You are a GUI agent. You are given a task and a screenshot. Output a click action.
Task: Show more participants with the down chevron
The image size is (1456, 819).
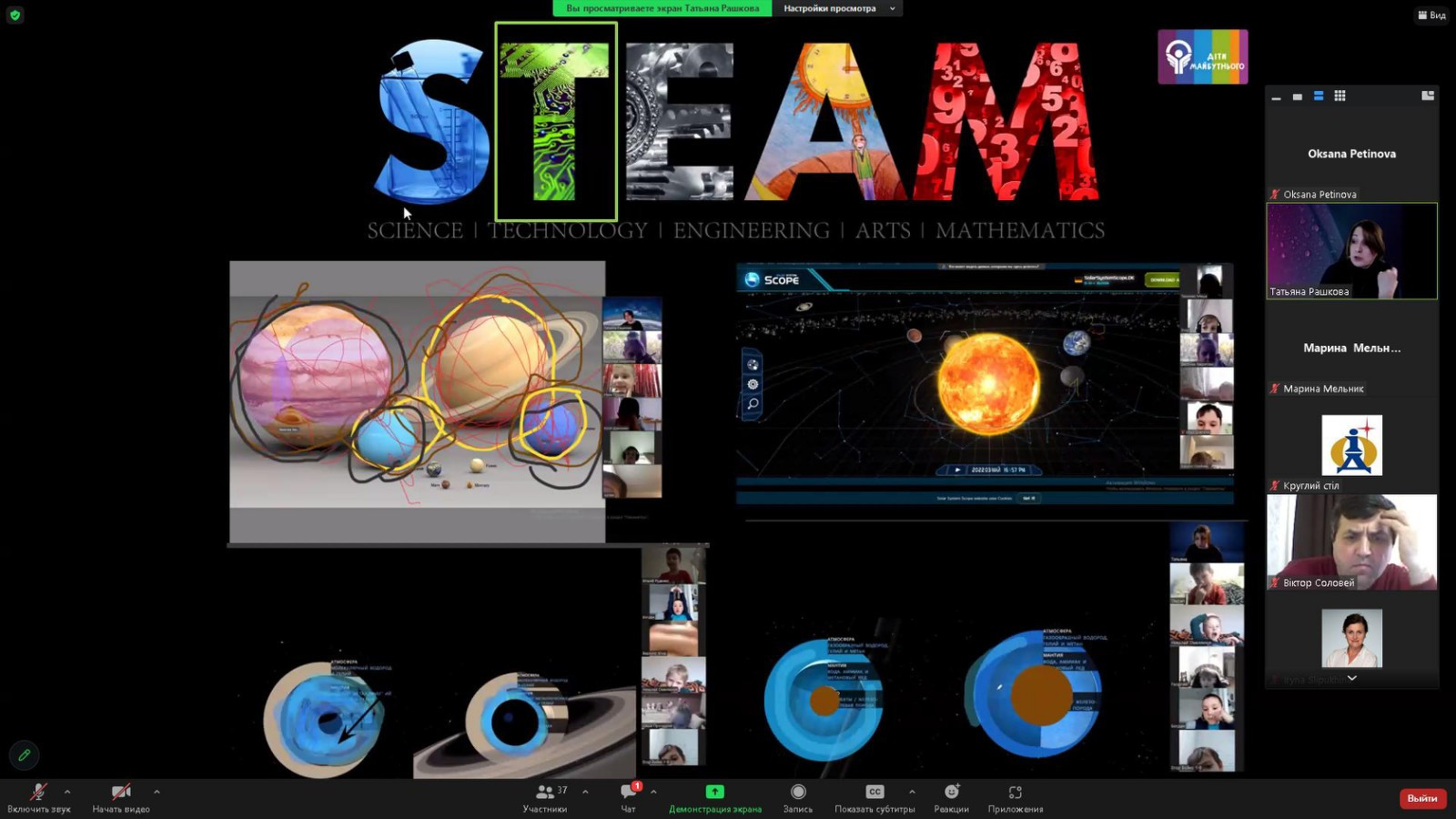tap(1351, 678)
